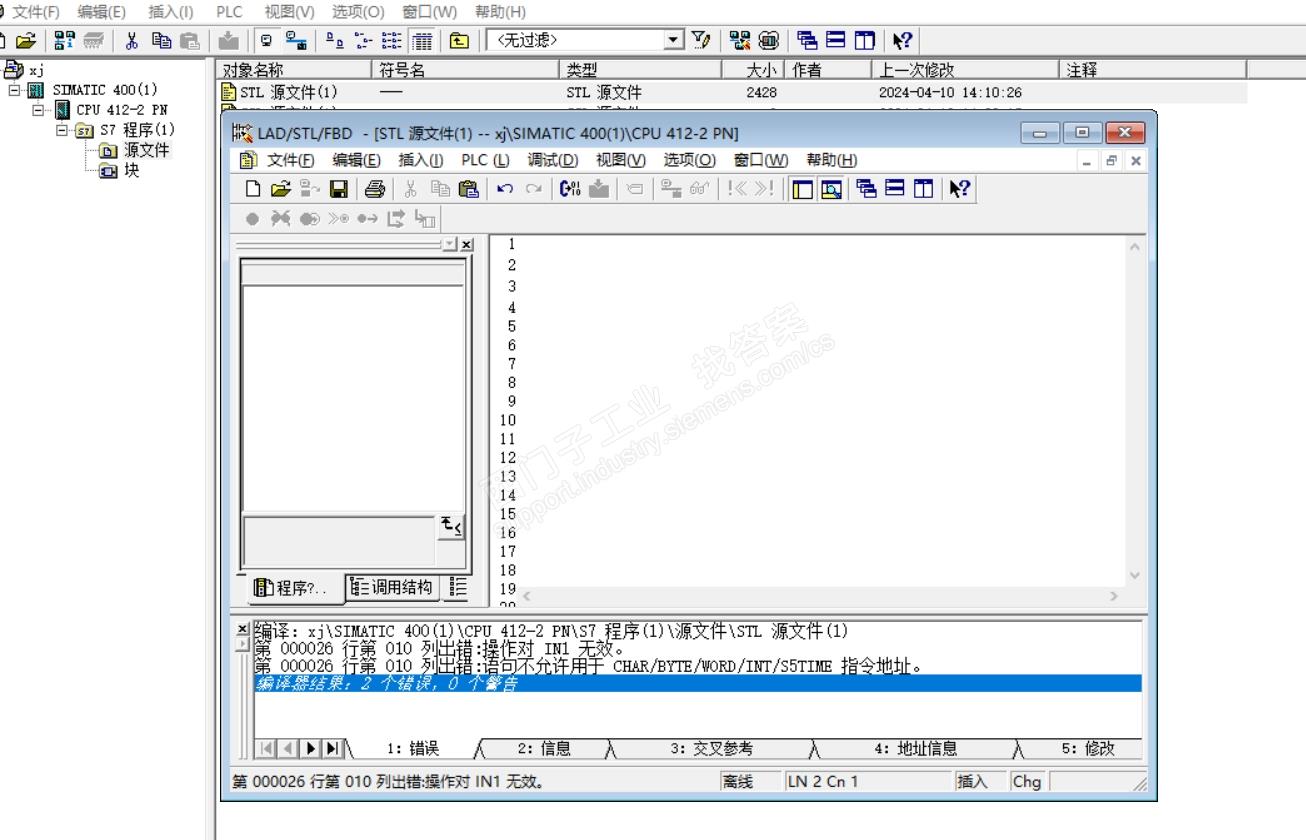
Task: Sort by the 上一次修改 column header
Action: (964, 69)
